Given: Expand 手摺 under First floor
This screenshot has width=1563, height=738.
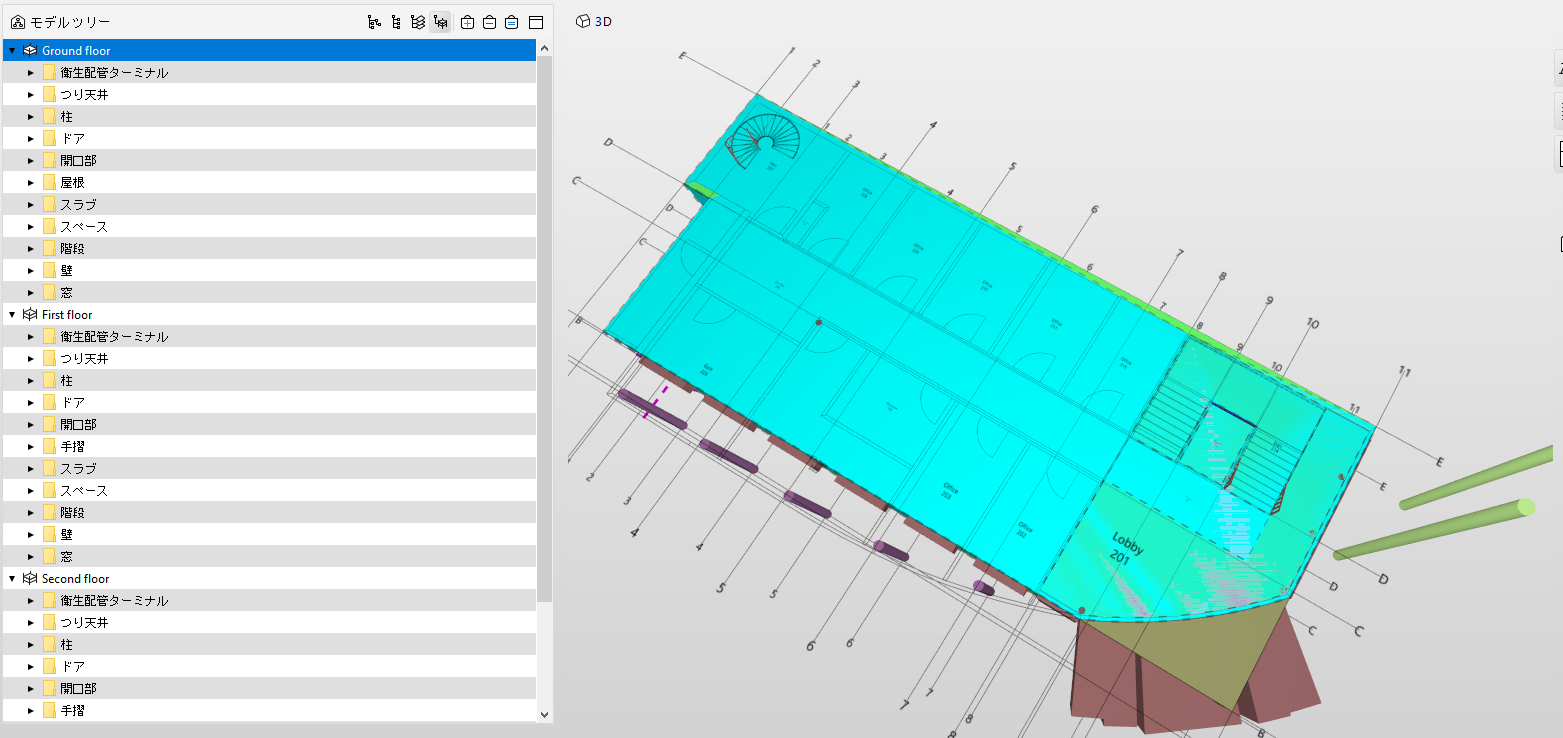Looking at the screenshot, I should [31, 447].
